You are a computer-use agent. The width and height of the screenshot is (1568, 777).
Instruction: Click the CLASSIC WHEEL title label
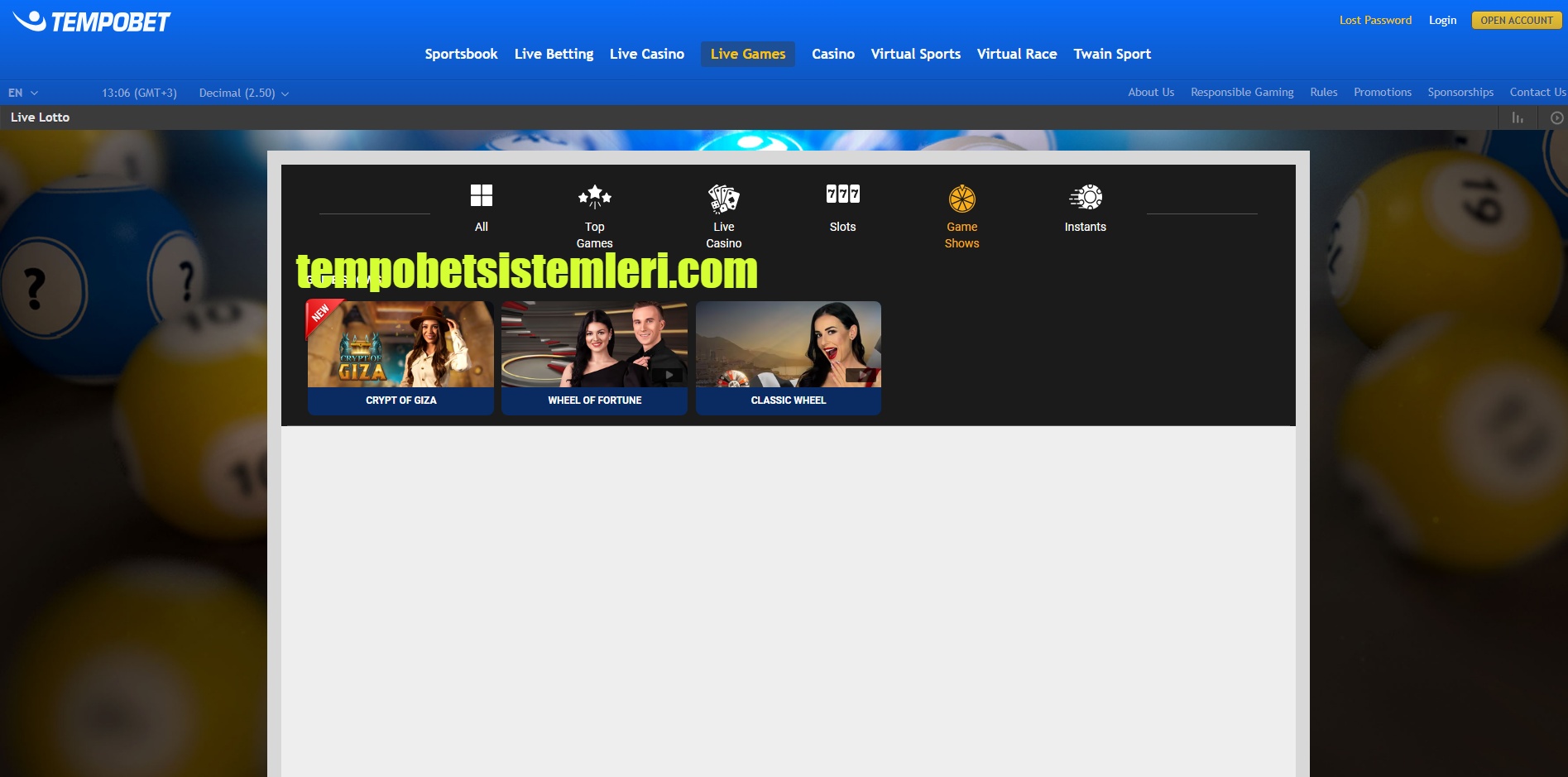pyautogui.click(x=789, y=400)
